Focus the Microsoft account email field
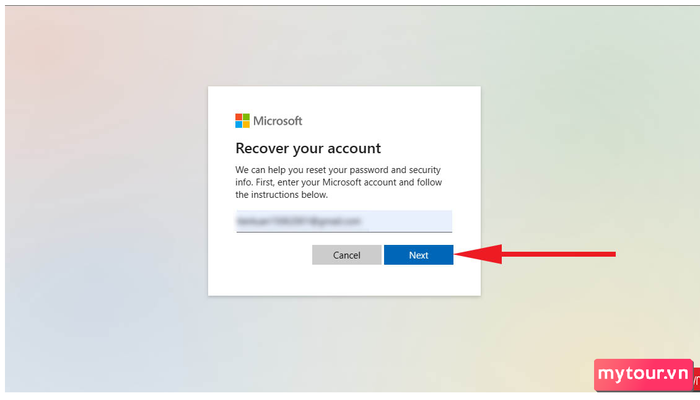Image resolution: width=700 pixels, height=400 pixels. coord(344,221)
